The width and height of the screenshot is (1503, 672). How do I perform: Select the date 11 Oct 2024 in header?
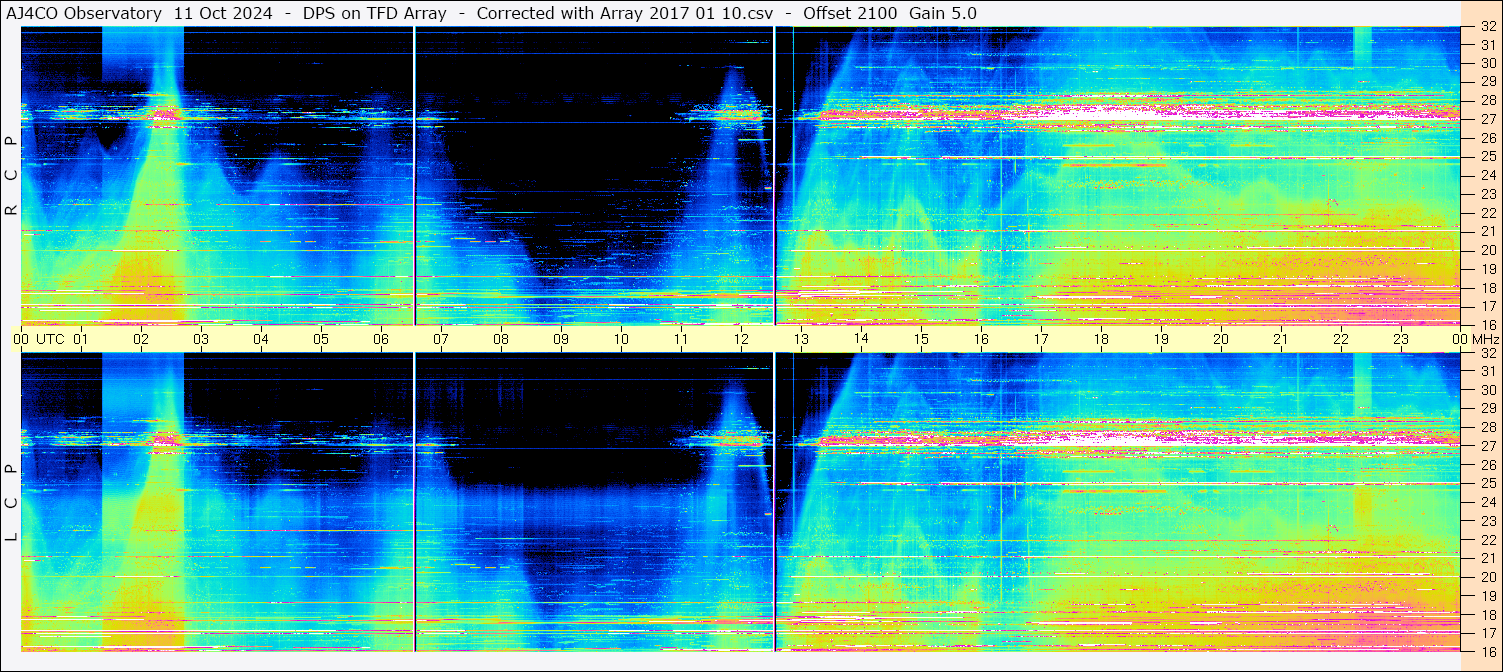click(x=221, y=13)
